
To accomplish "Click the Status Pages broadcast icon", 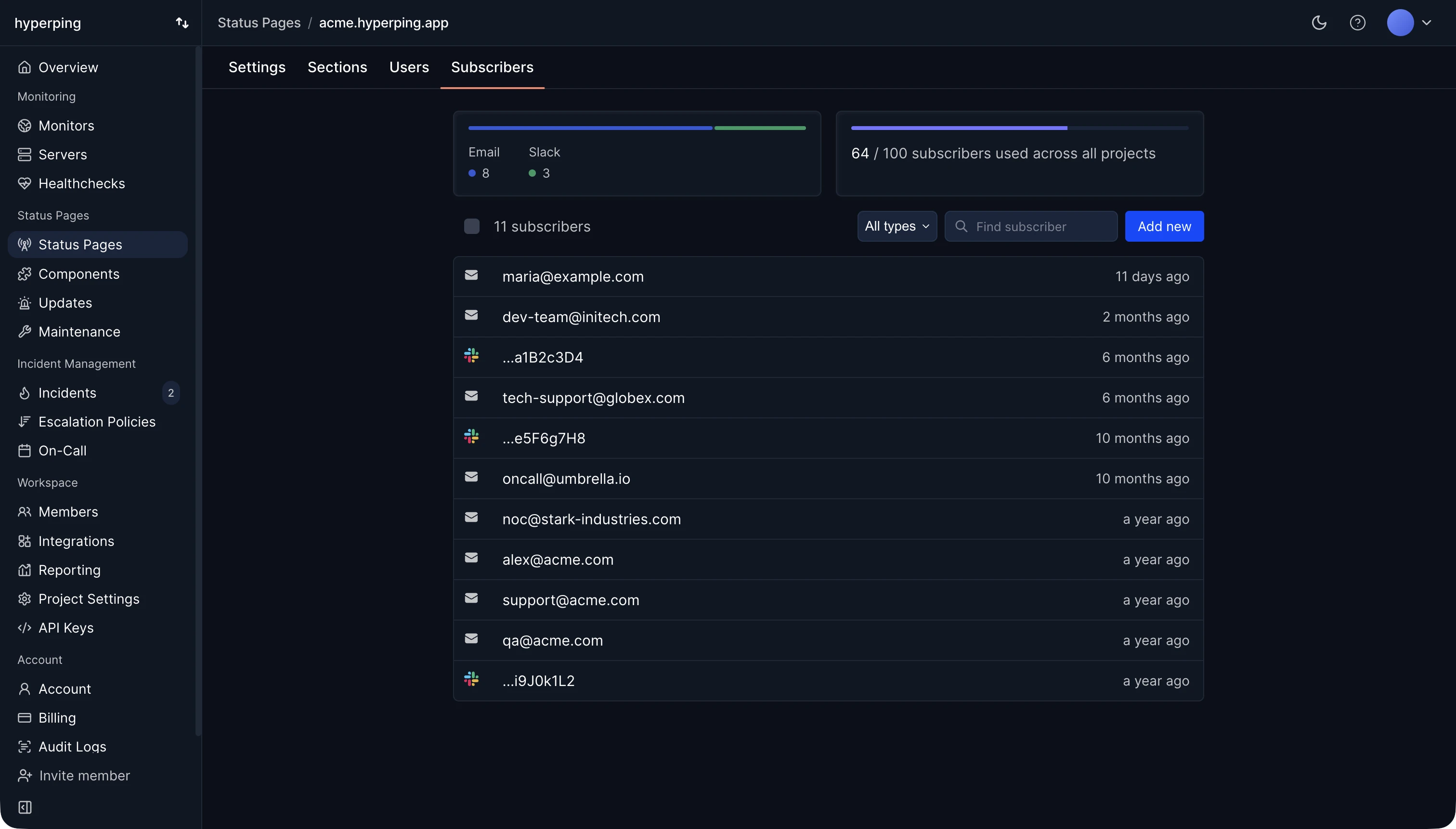I will point(24,244).
